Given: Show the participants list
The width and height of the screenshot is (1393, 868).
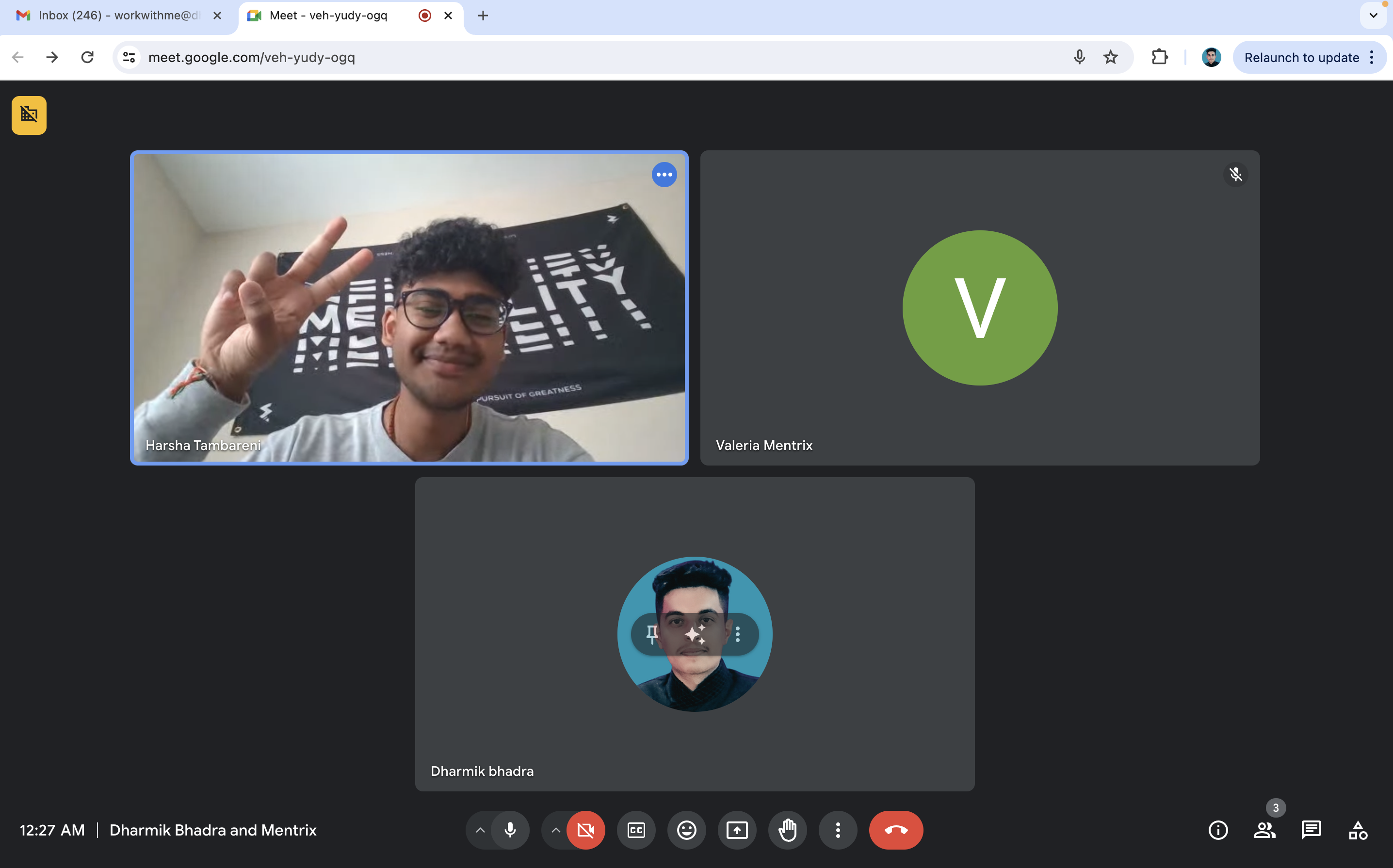Looking at the screenshot, I should [1265, 830].
